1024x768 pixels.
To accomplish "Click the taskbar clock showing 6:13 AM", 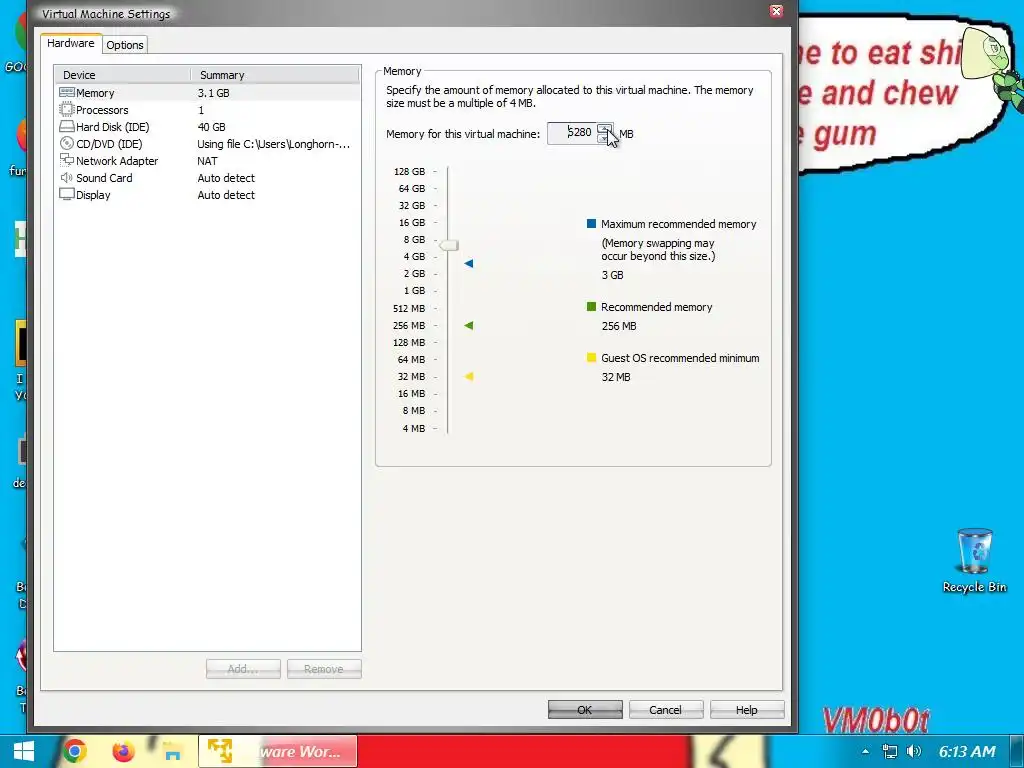I will 967,752.
